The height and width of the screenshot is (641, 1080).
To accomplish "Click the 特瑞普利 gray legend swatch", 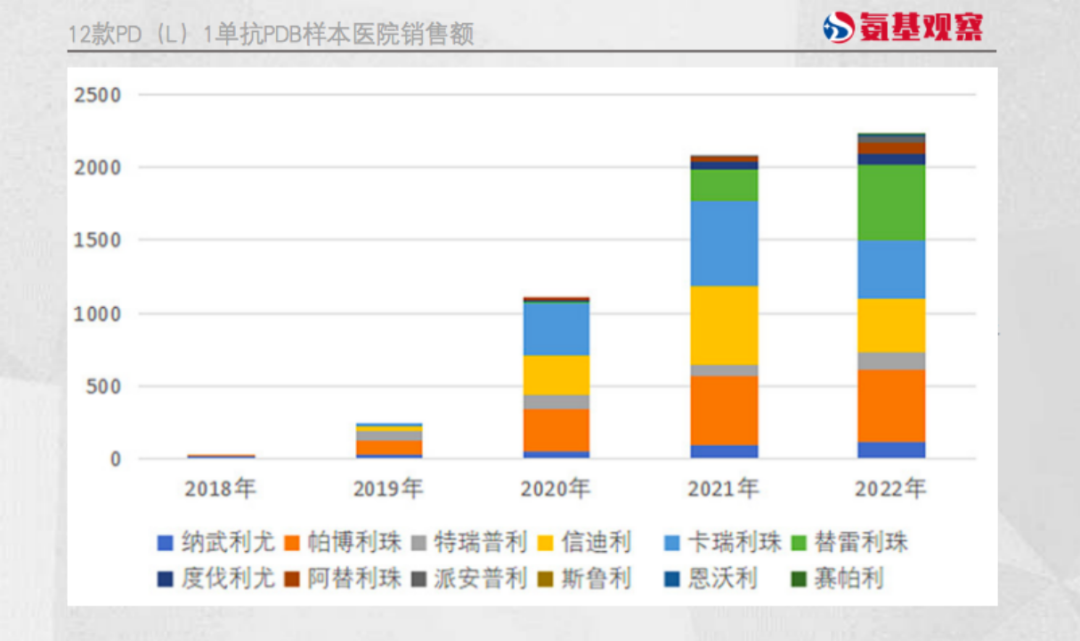I will click(x=419, y=543).
